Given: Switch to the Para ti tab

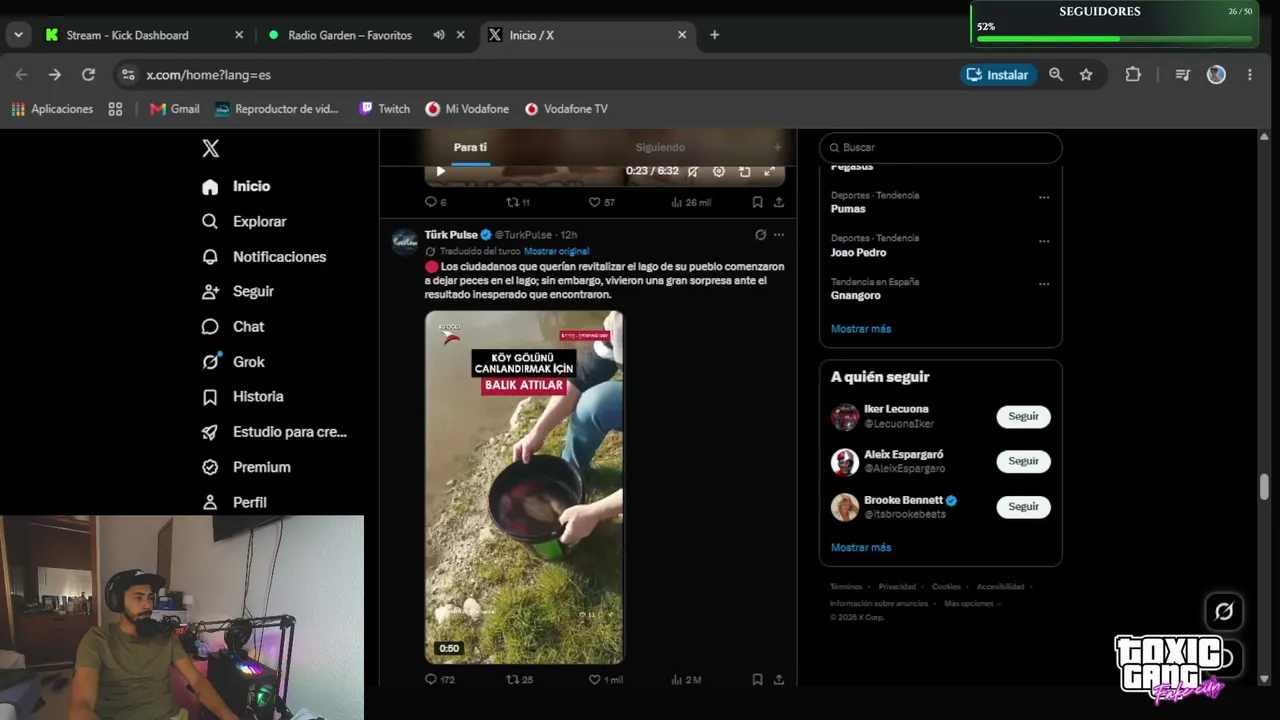Looking at the screenshot, I should pyautogui.click(x=470, y=147).
